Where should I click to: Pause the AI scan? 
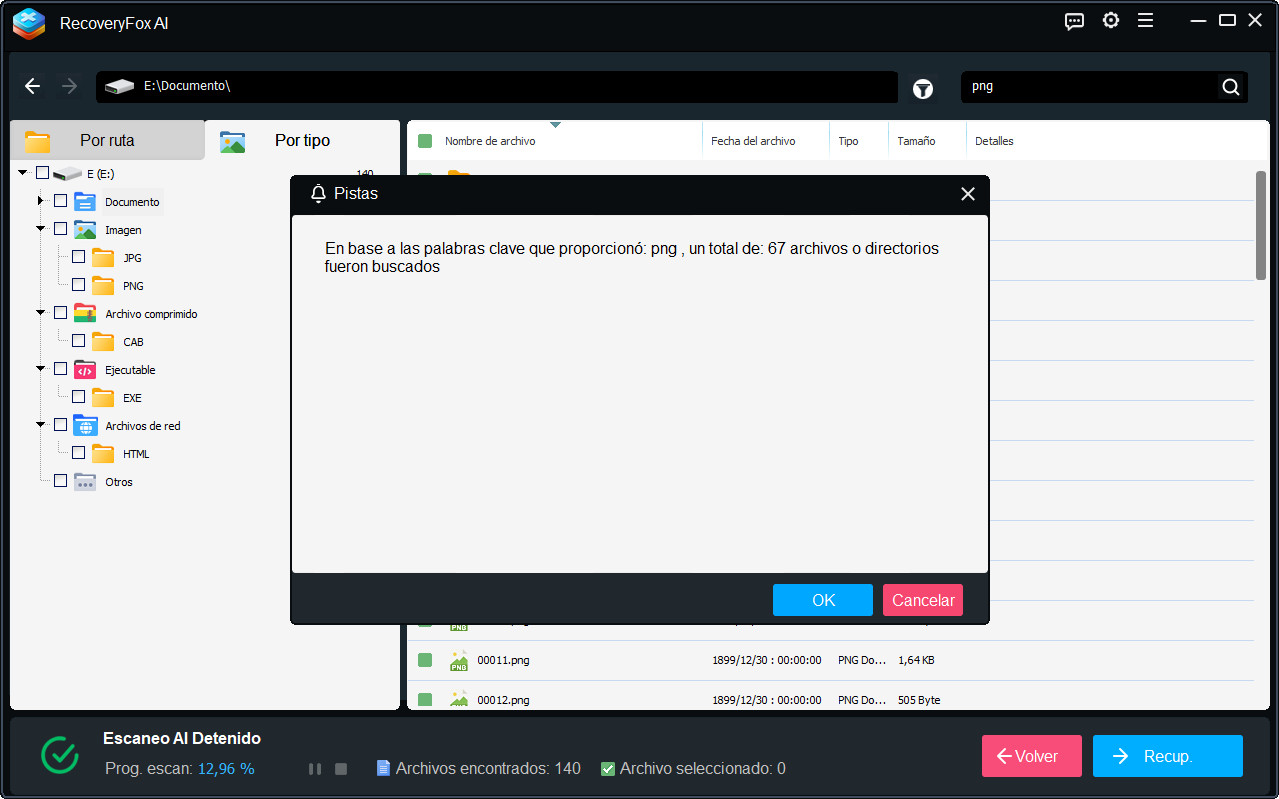(x=315, y=768)
